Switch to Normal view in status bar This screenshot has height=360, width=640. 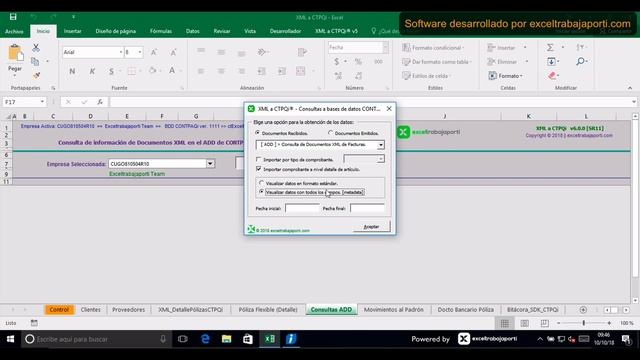pyautogui.click(x=504, y=323)
